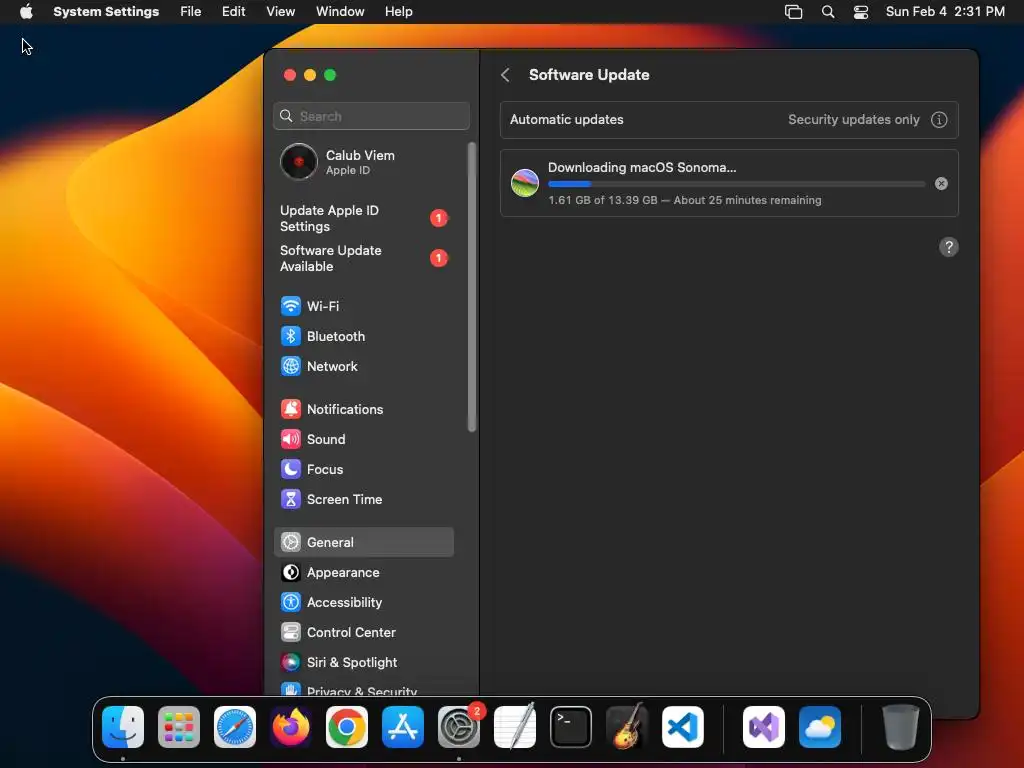1024x768 pixels.
Task: Open Screen Time settings
Action: coord(363,500)
